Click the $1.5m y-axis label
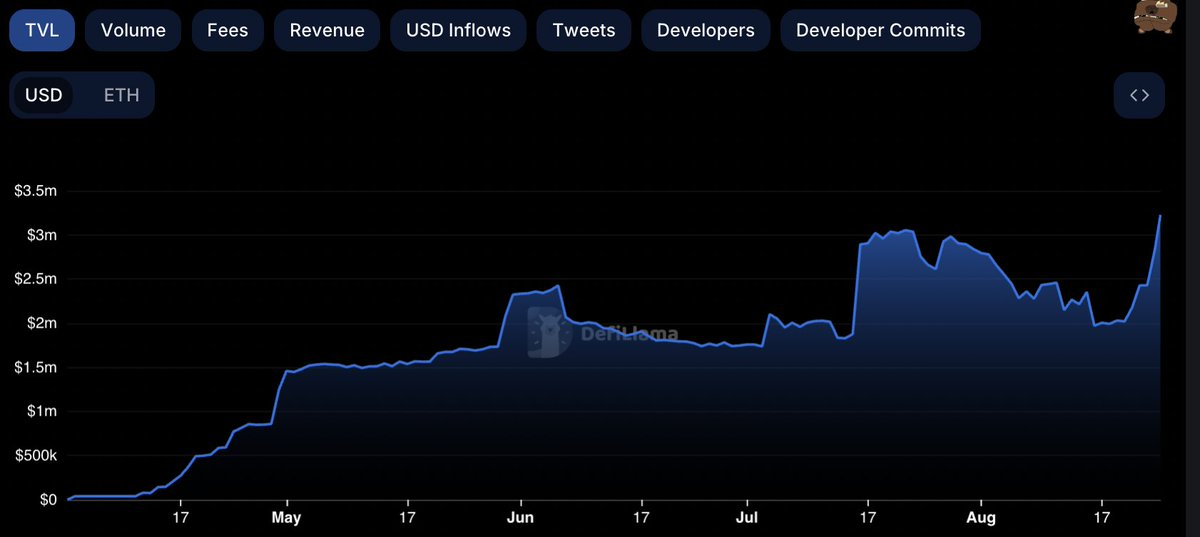Viewport: 1200px width, 537px height. click(x=35, y=367)
